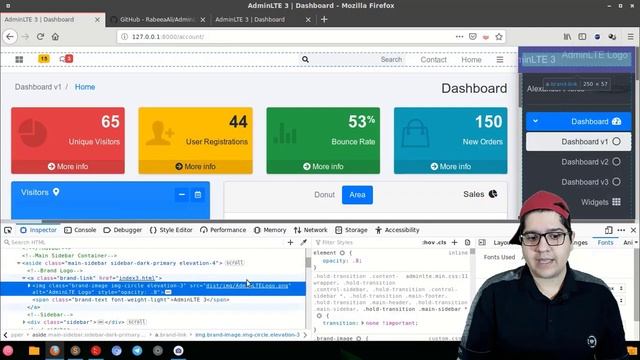Click the grid icon in the dashboard navbar
Viewport: 640px width, 360px height.
point(19,59)
